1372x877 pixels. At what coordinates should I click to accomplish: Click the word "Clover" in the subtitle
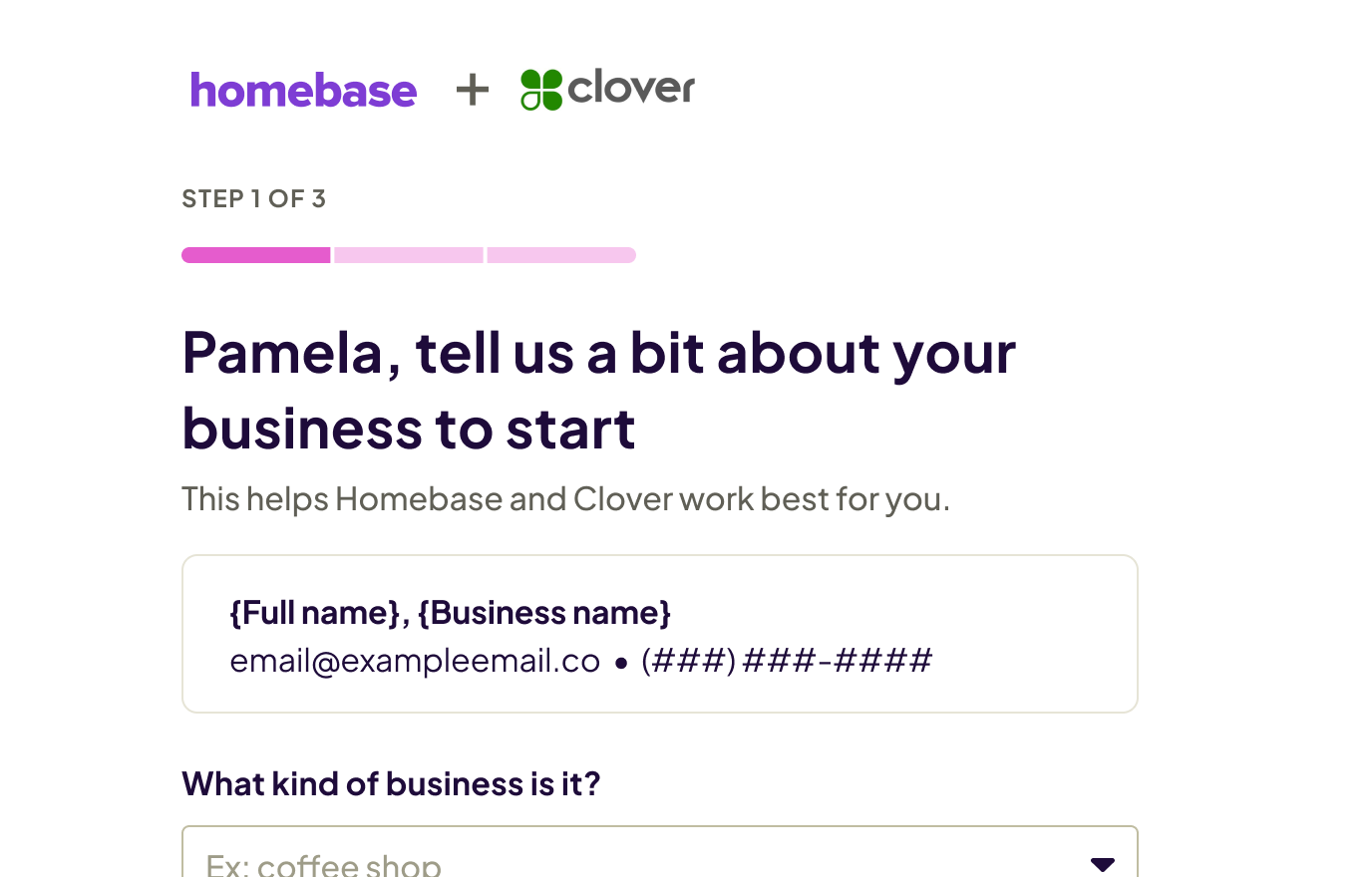[x=623, y=498]
